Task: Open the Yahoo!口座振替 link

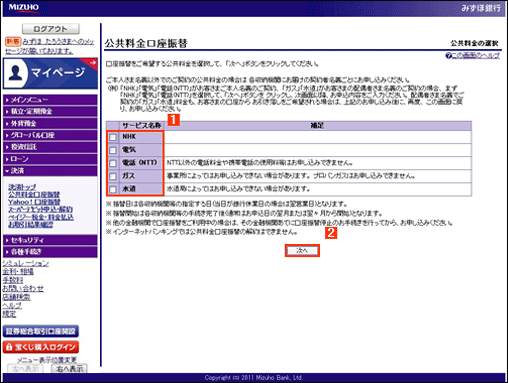Action: tap(34, 202)
